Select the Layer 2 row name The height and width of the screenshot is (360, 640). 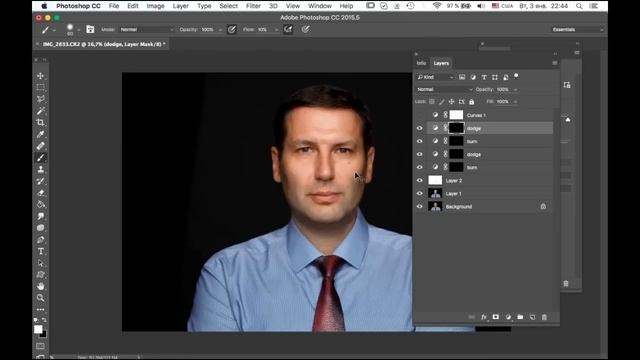(454, 180)
